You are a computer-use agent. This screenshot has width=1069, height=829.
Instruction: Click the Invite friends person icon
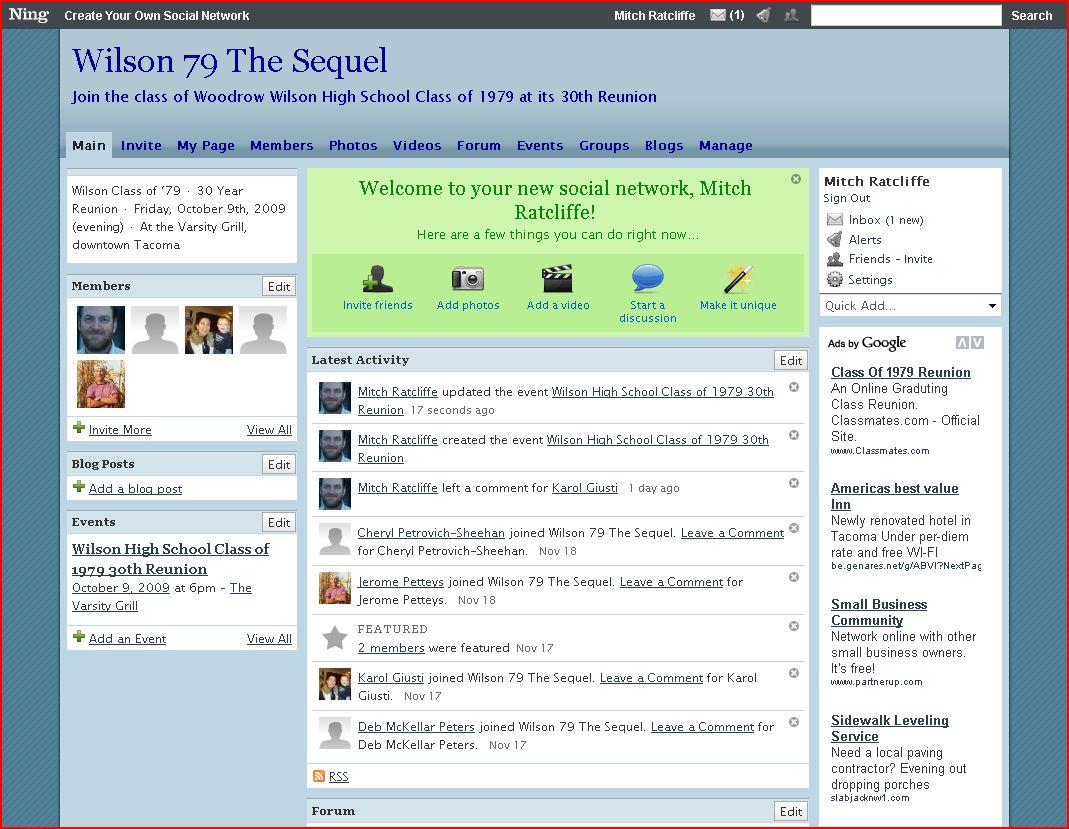(377, 279)
